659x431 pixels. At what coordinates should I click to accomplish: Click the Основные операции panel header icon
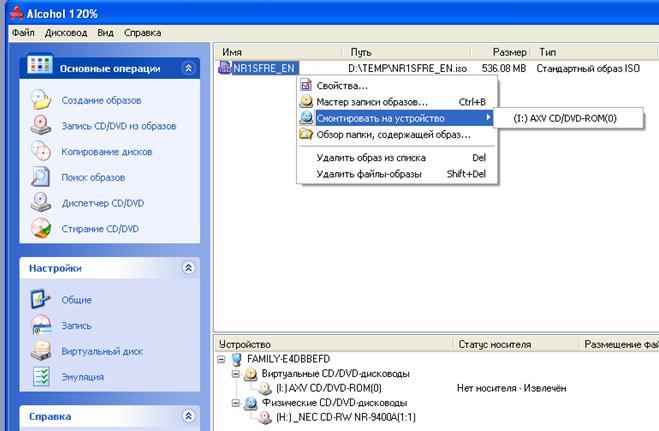click(40, 64)
